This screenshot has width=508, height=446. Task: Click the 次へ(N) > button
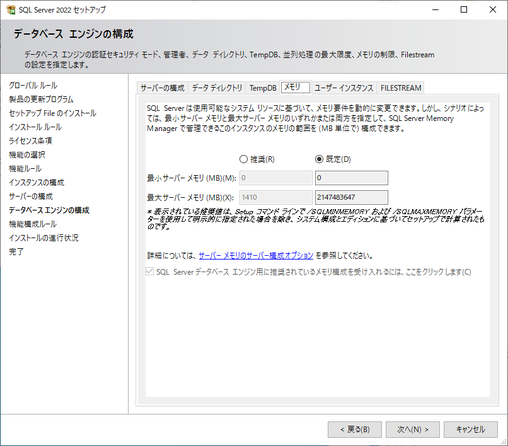(413, 429)
